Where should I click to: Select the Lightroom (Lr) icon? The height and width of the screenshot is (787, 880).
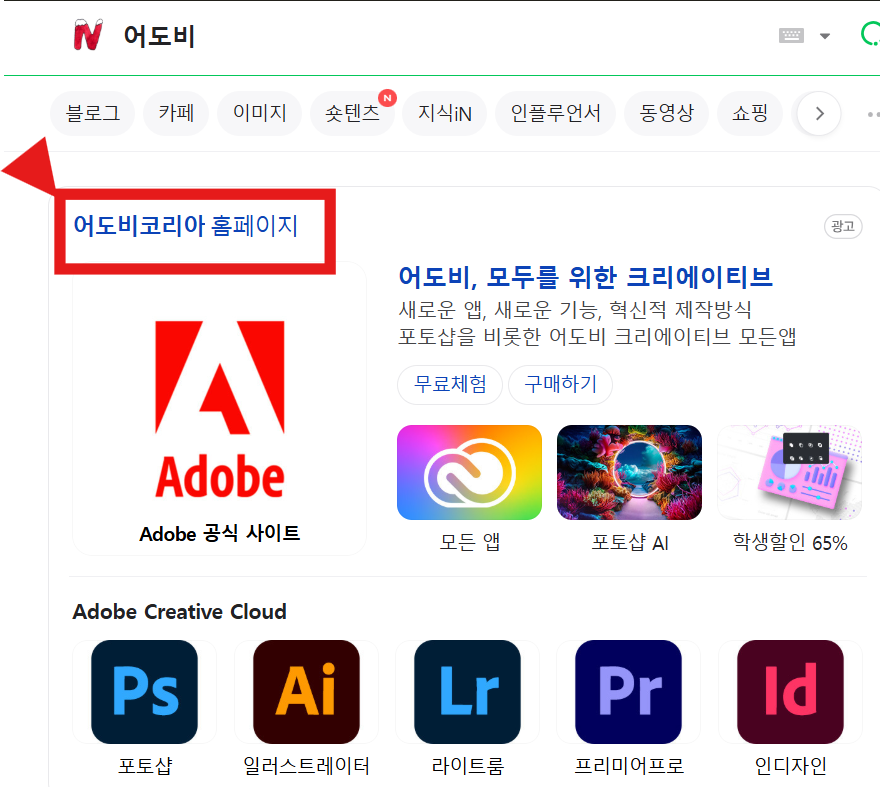pos(468,691)
